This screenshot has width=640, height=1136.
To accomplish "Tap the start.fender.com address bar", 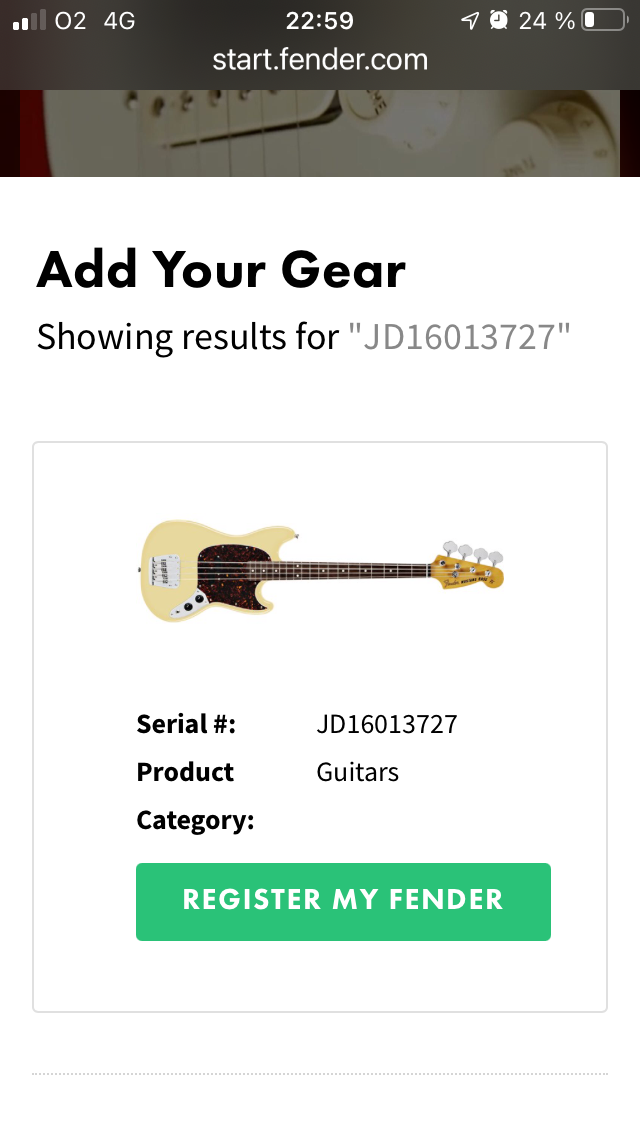I will pos(320,60).
